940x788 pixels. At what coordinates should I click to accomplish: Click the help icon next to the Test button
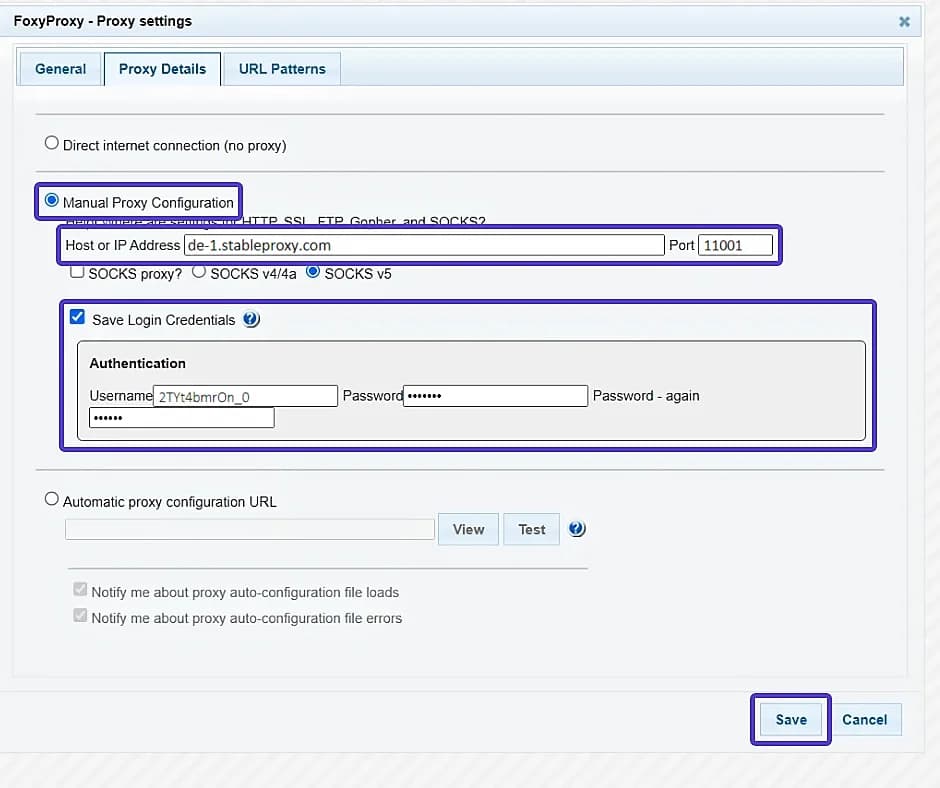click(x=577, y=528)
